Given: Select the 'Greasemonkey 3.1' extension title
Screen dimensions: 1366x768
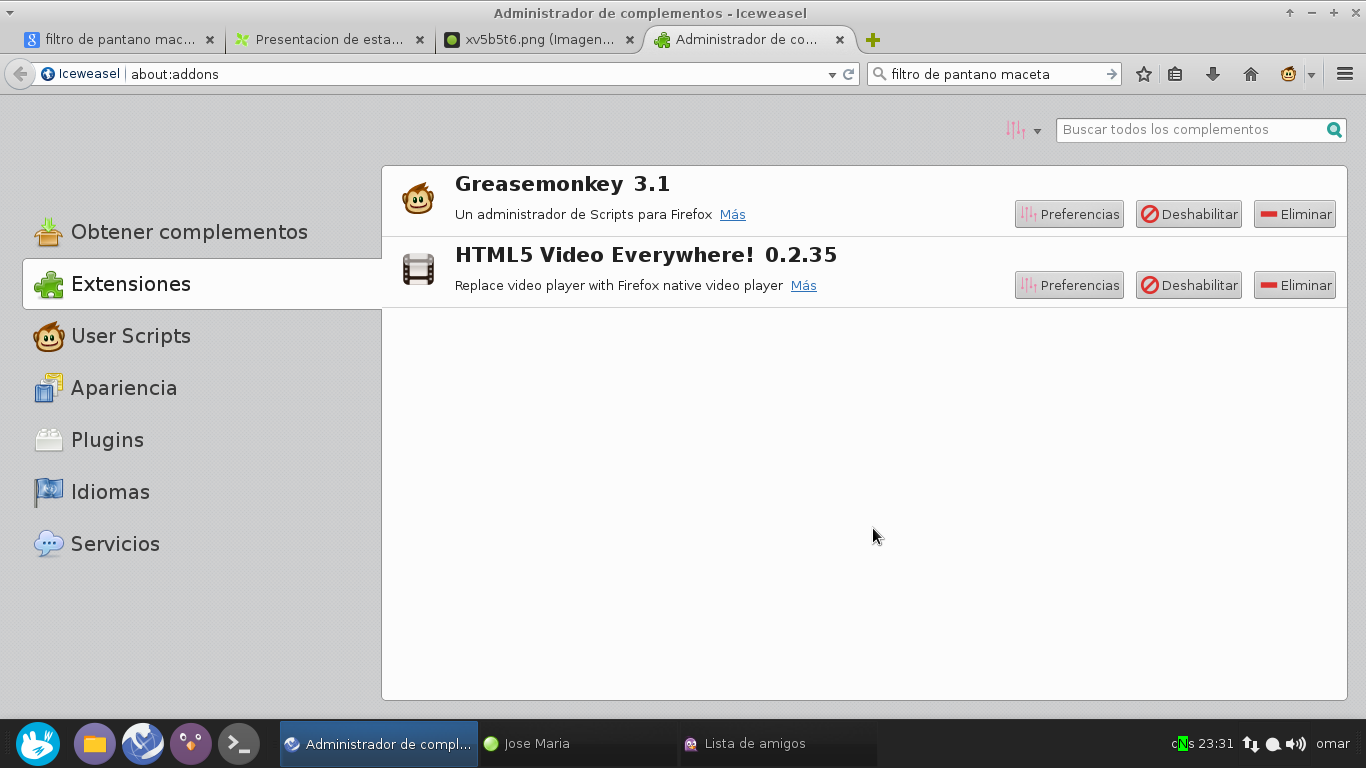Looking at the screenshot, I should pos(562,184).
